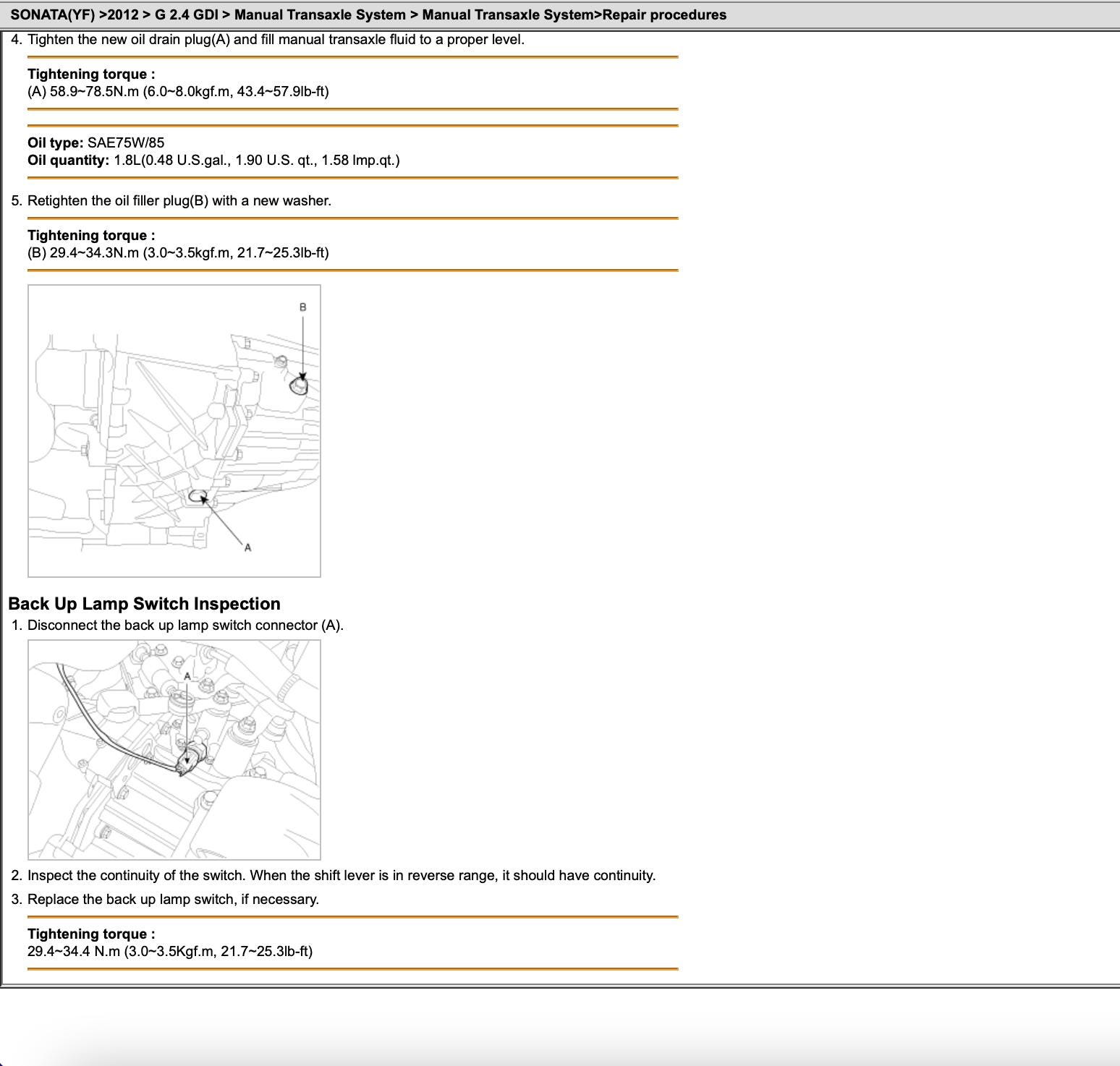
Task: Click the circled oil filler plug in diagram
Action: 298,385
